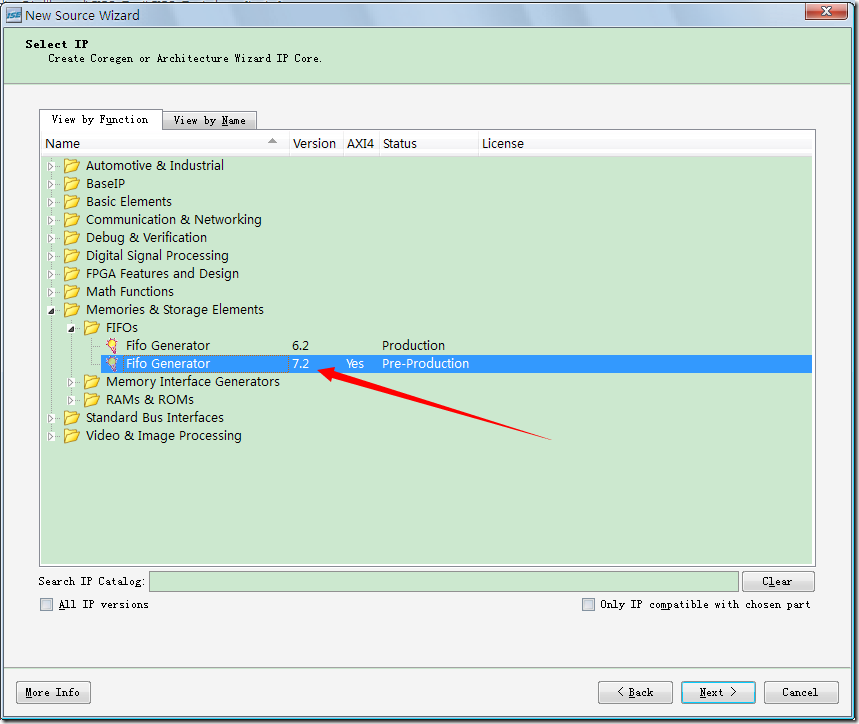
Task: Click the More Info button
Action: pos(53,692)
